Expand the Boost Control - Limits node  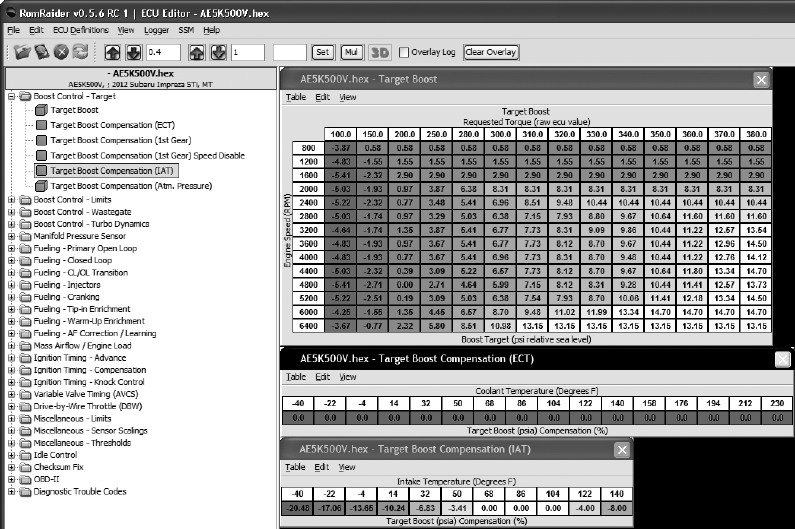(x=12, y=200)
